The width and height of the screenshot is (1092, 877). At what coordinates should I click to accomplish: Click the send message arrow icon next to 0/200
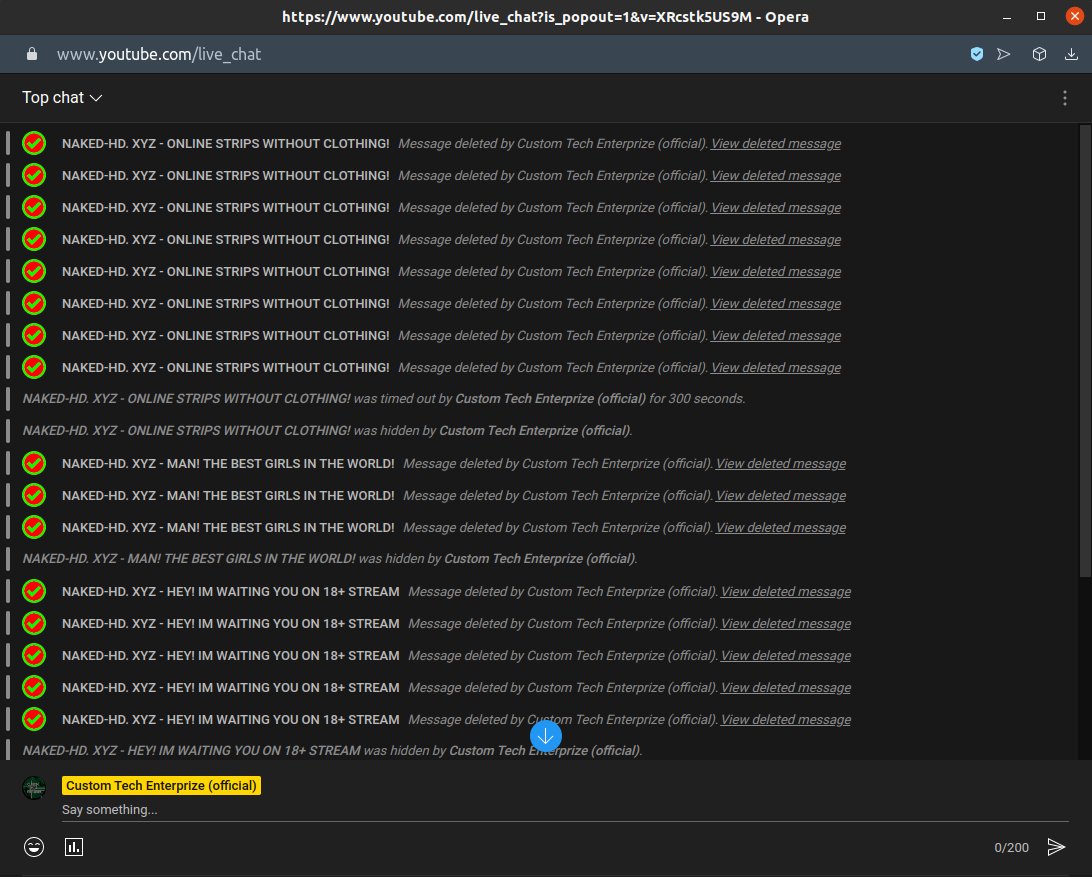tap(1056, 847)
